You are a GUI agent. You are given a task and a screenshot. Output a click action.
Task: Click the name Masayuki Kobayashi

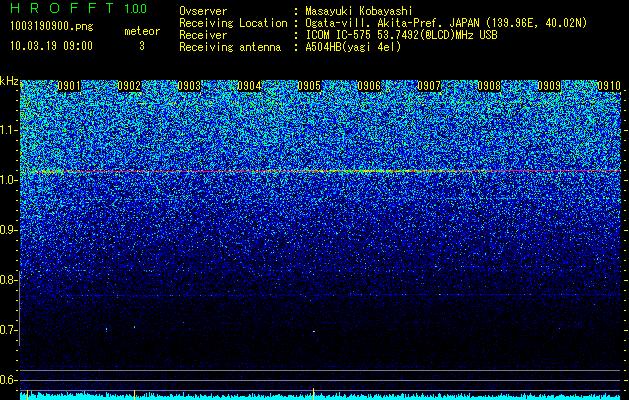(359, 11)
